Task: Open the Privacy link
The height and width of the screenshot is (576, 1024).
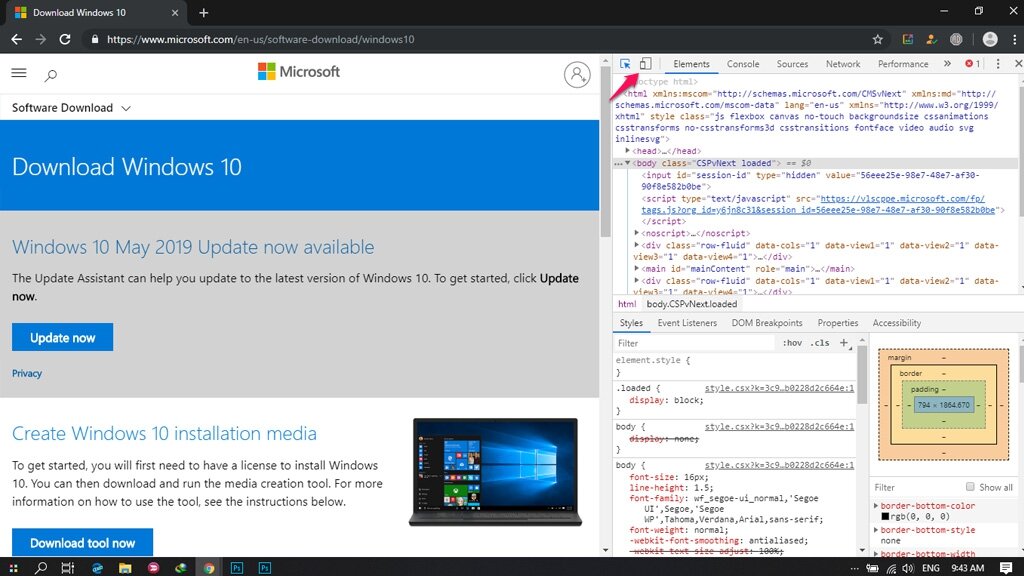Action: (x=27, y=374)
